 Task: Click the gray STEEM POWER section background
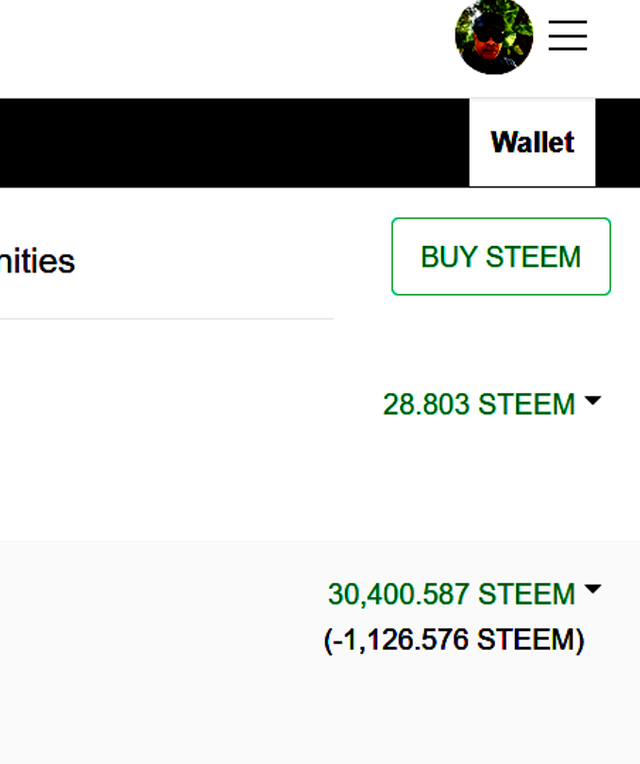coord(150,650)
